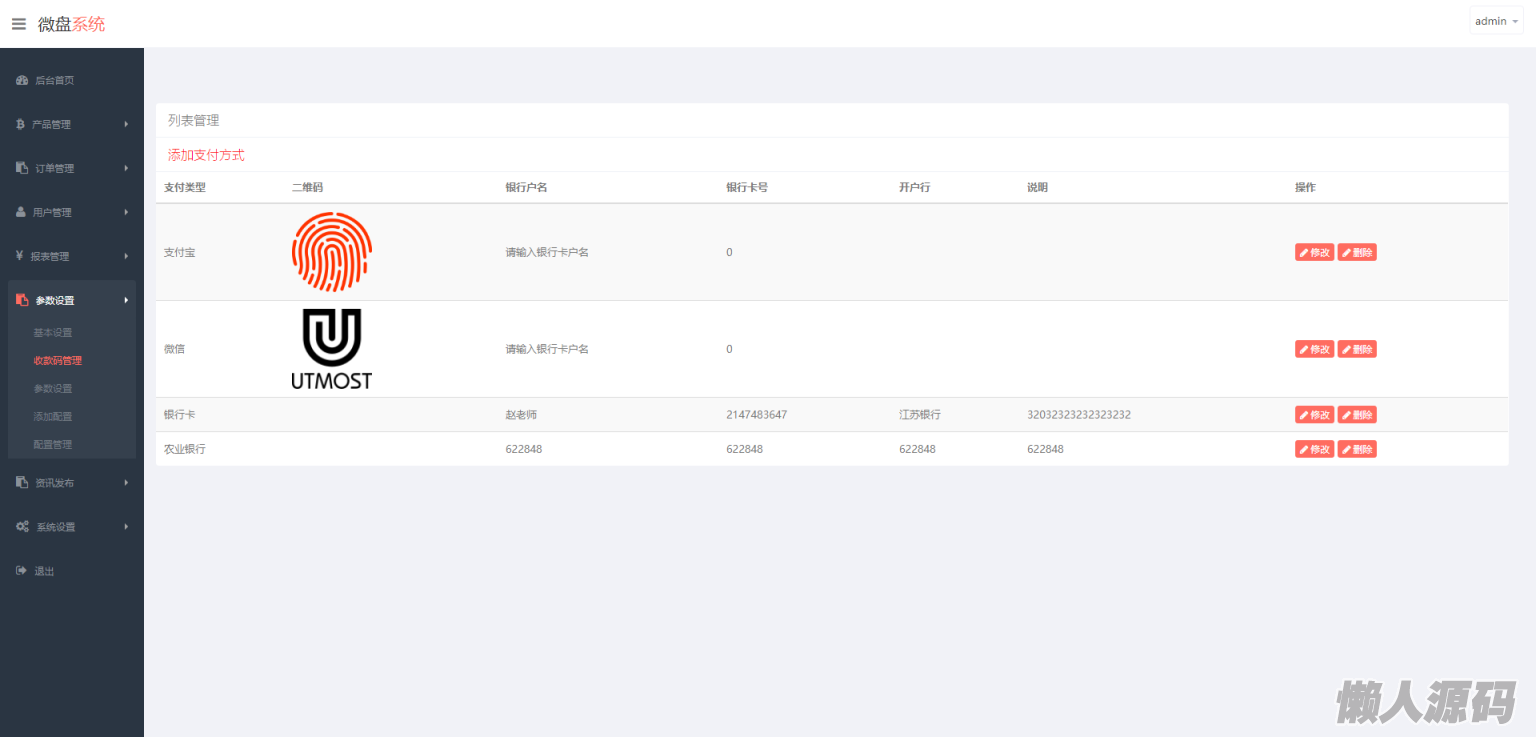The image size is (1536, 737).
Task: Click the logout icon beside 退出
Action: pos(21,570)
